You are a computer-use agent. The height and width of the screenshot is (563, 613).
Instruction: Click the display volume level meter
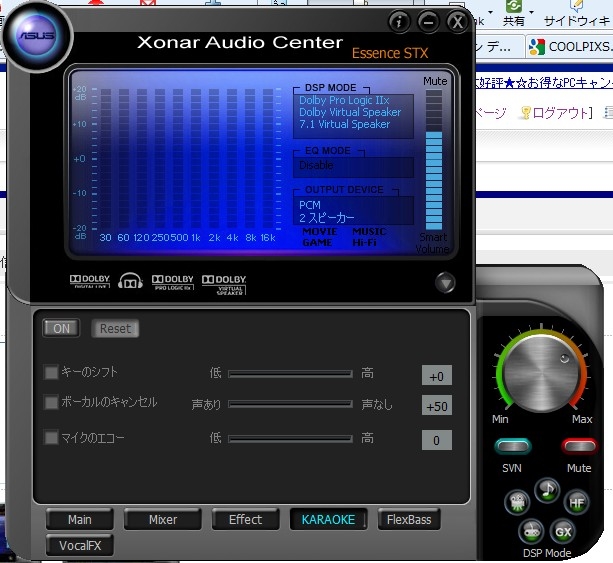(x=434, y=160)
